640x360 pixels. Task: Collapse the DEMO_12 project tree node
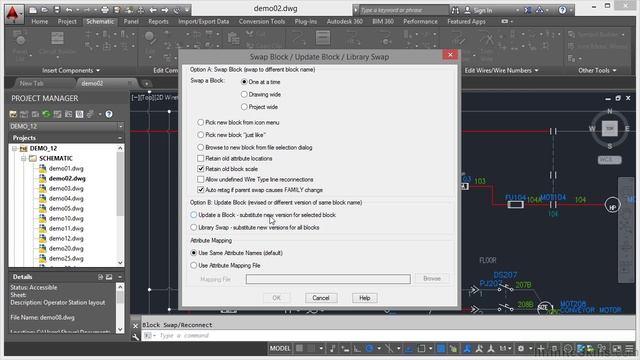(x=14, y=149)
